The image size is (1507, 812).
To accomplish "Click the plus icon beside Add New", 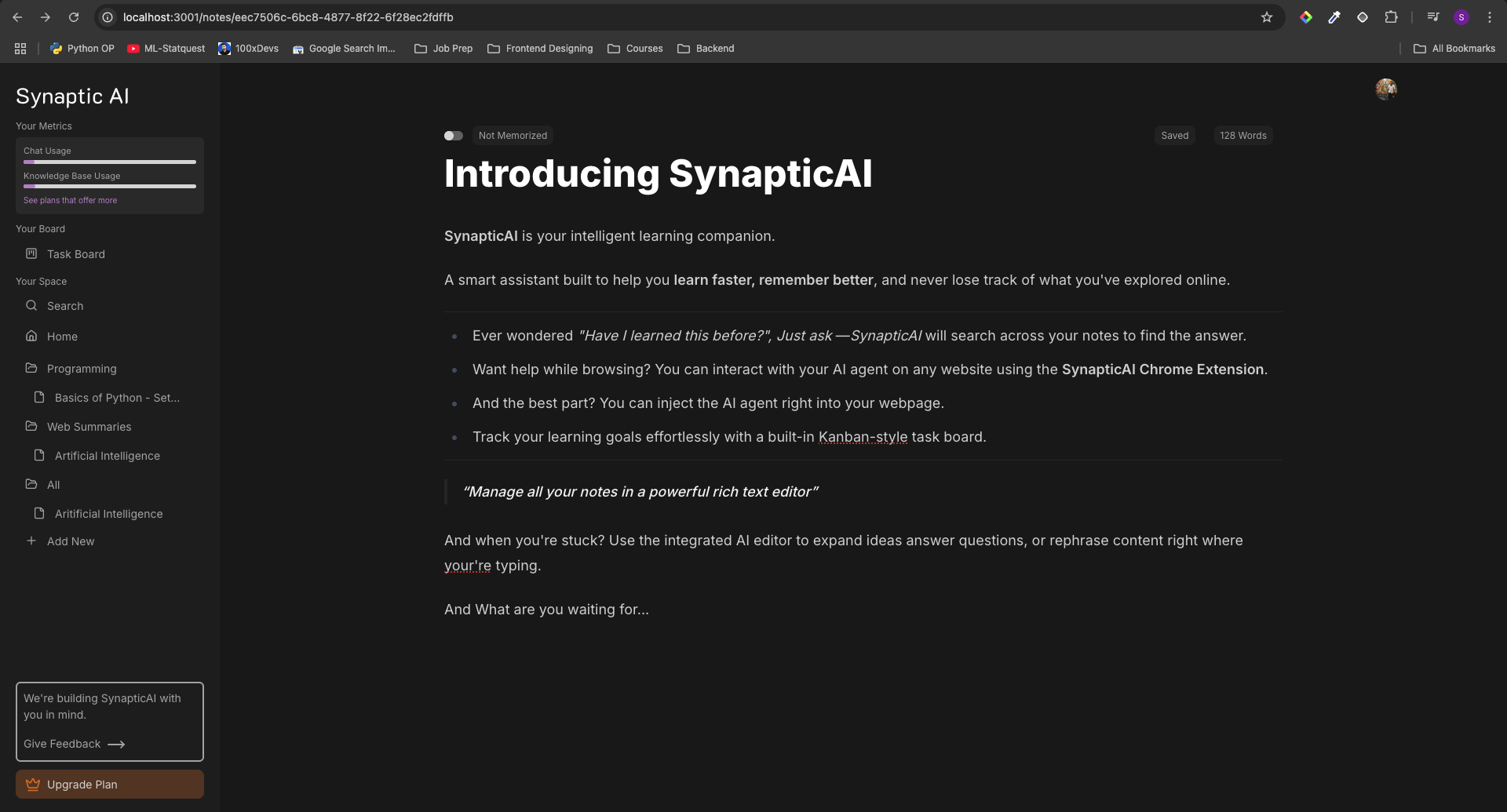I will tap(31, 541).
